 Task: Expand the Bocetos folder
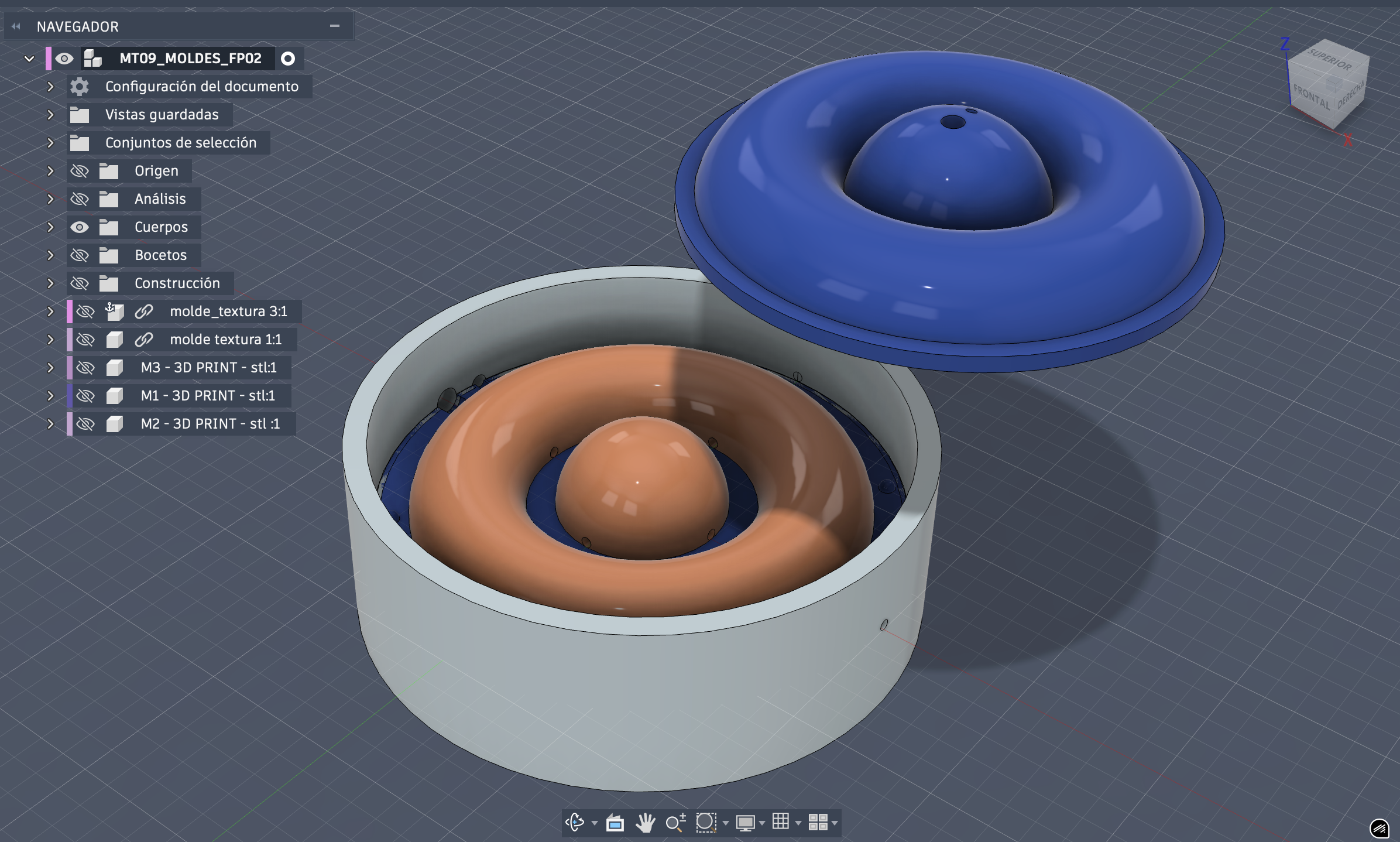point(50,255)
